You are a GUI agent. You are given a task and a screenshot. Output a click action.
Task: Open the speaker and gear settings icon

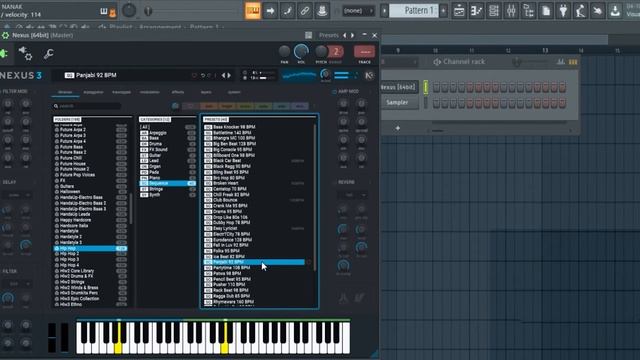pos(25,53)
